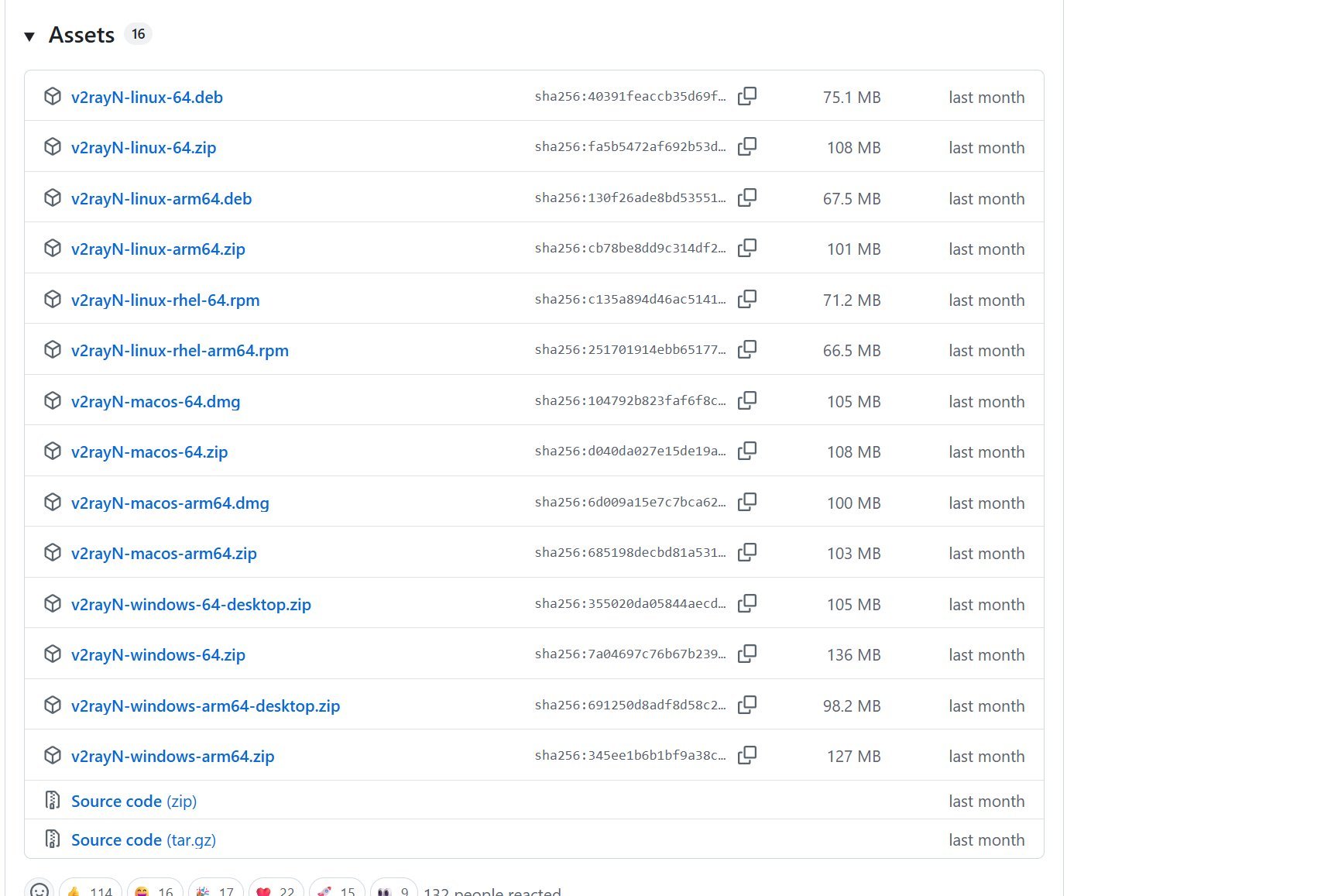Click last month on Source code (tar.gz) row
This screenshot has height=896, width=1338.
click(x=986, y=840)
